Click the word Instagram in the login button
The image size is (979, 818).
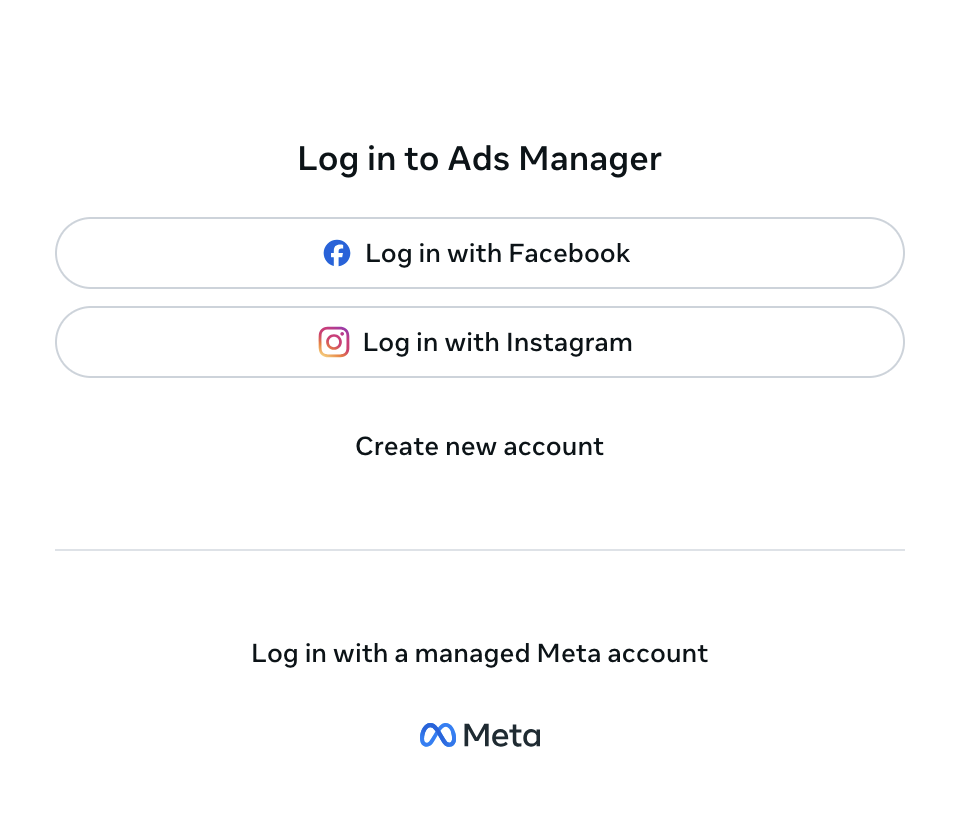pos(569,342)
